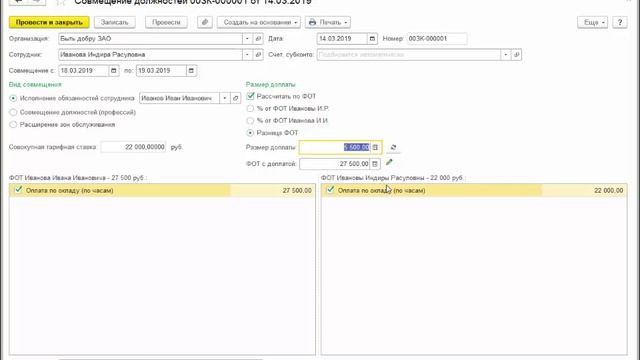Open the Счет, субконто link icon

(x=516, y=55)
